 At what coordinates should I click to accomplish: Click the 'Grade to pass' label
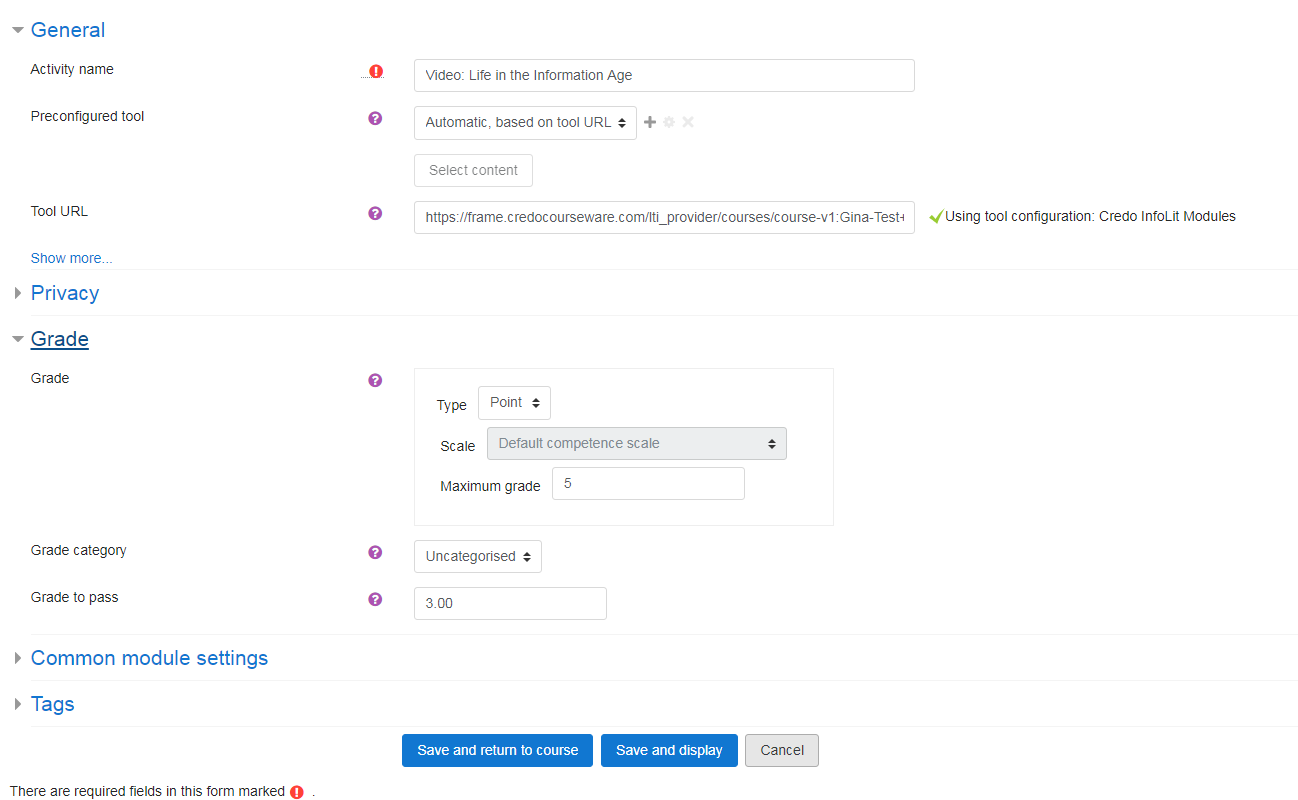(x=74, y=597)
